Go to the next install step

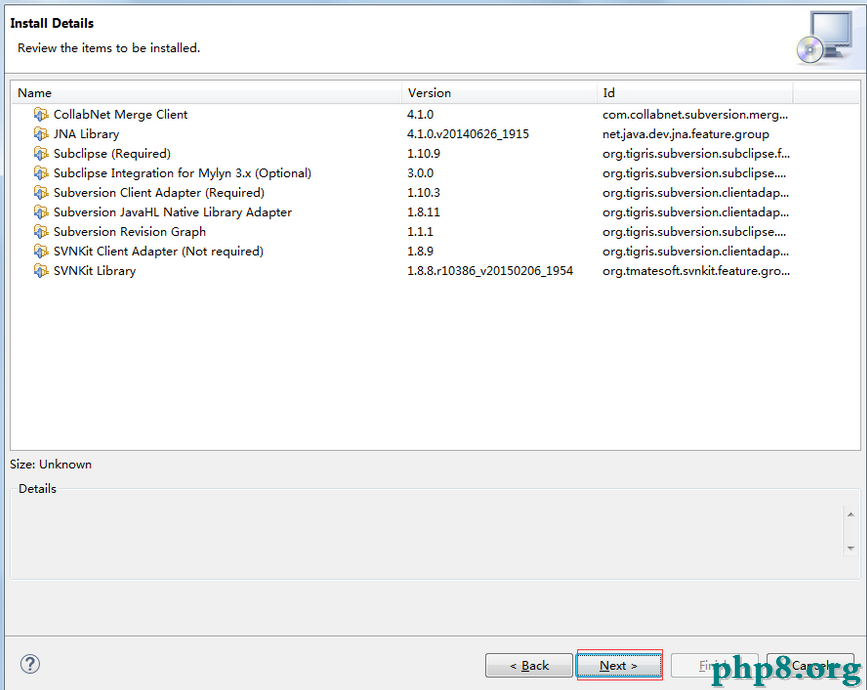point(619,665)
